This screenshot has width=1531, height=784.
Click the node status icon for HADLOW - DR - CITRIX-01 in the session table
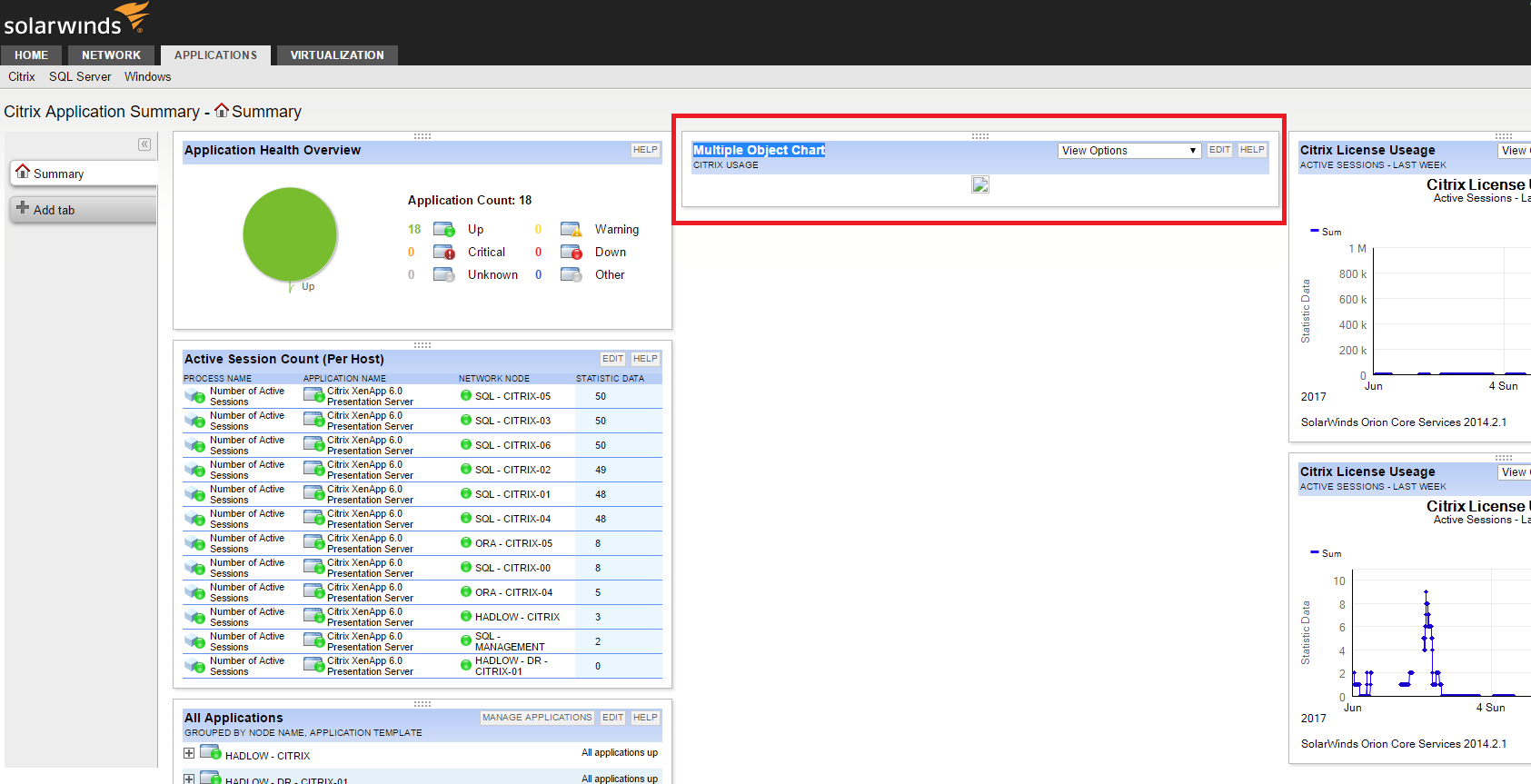point(466,666)
